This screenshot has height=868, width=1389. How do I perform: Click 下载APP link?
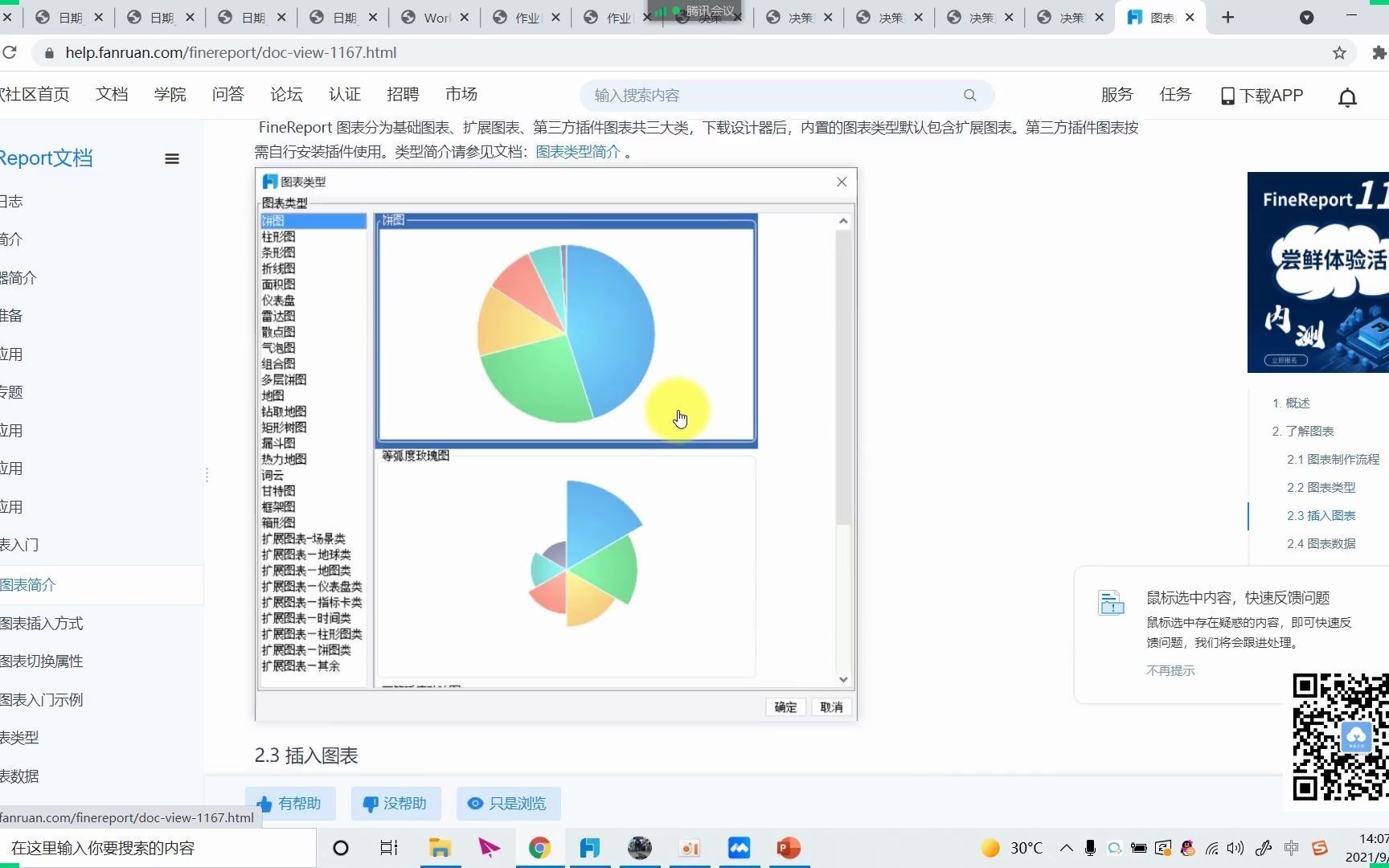pos(1262,96)
